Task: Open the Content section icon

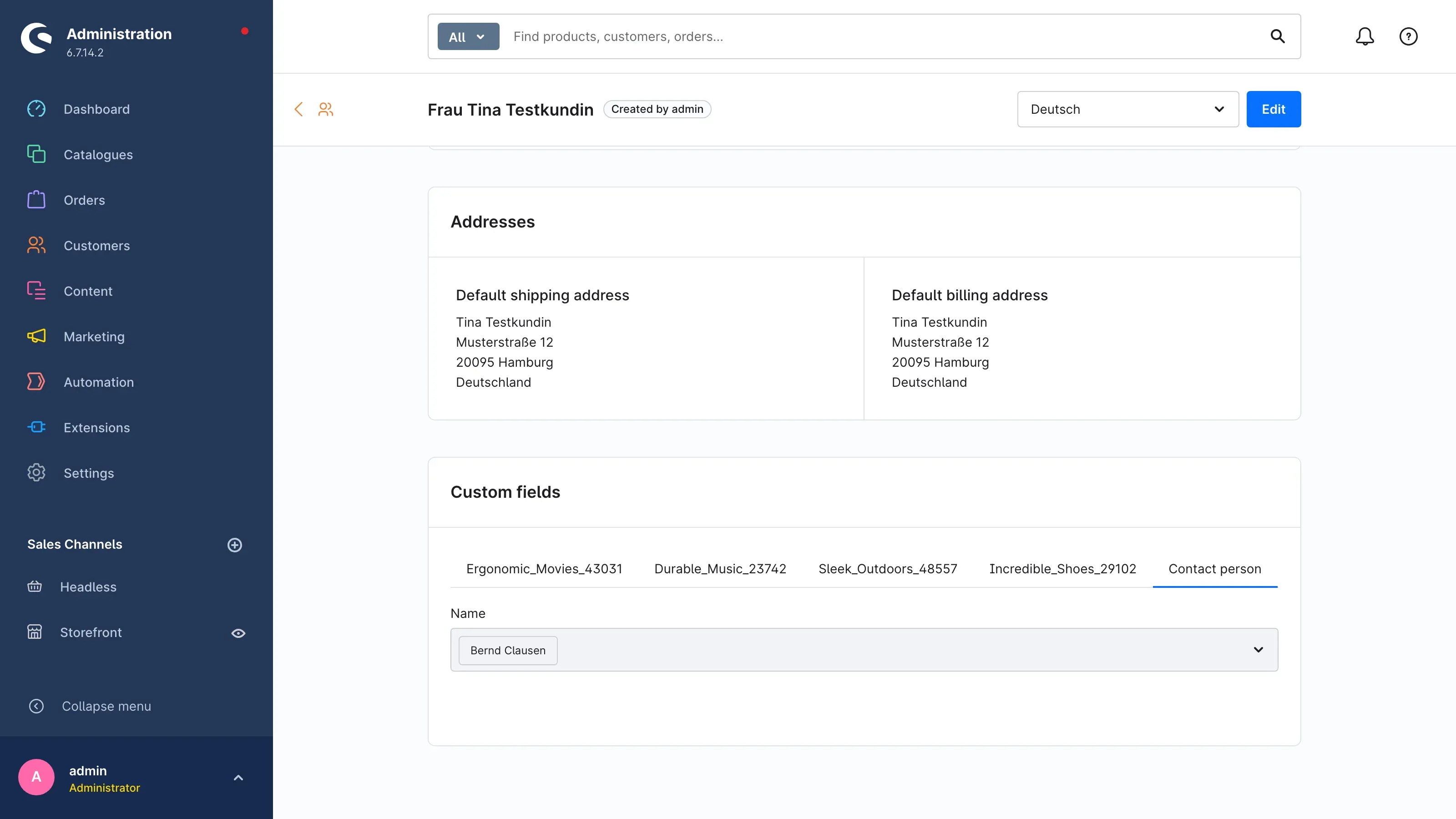Action: [x=36, y=291]
